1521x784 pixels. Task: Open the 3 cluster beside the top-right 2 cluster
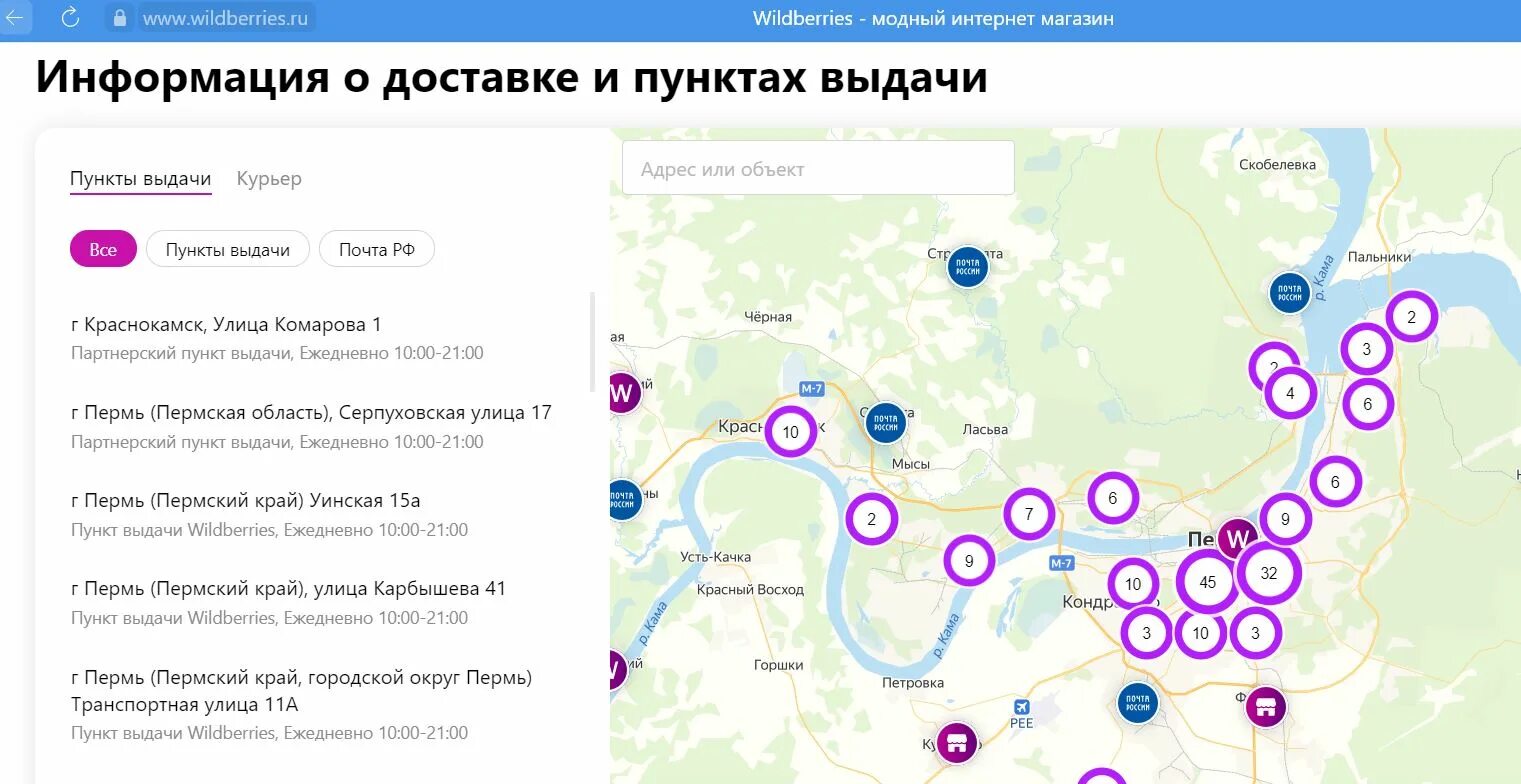click(1366, 349)
